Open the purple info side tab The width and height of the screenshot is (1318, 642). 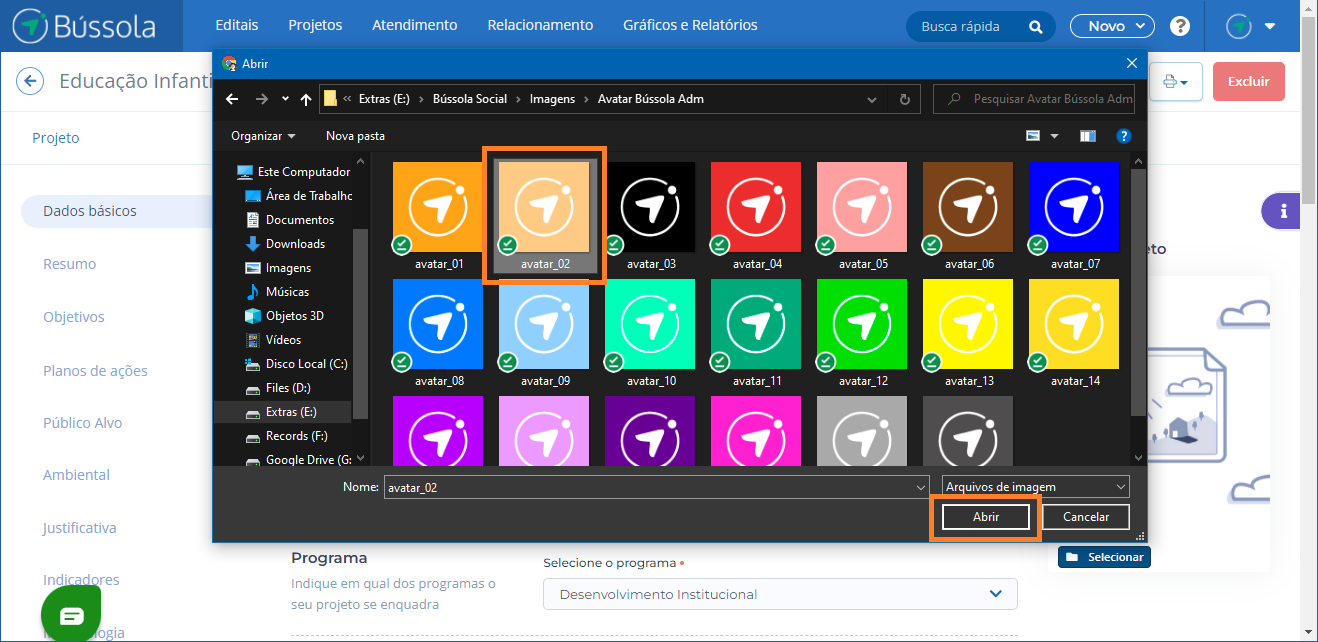tap(1281, 211)
